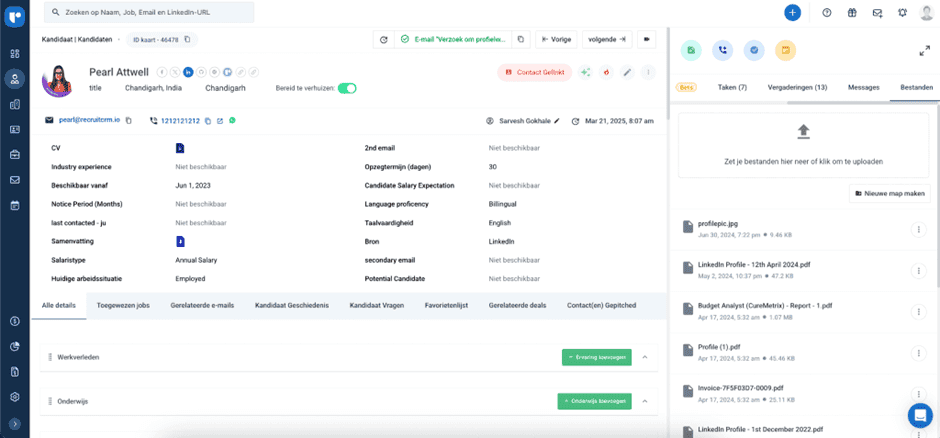Copy the profile request email link
Viewport: 940px width, 438px height.
tap(520, 40)
